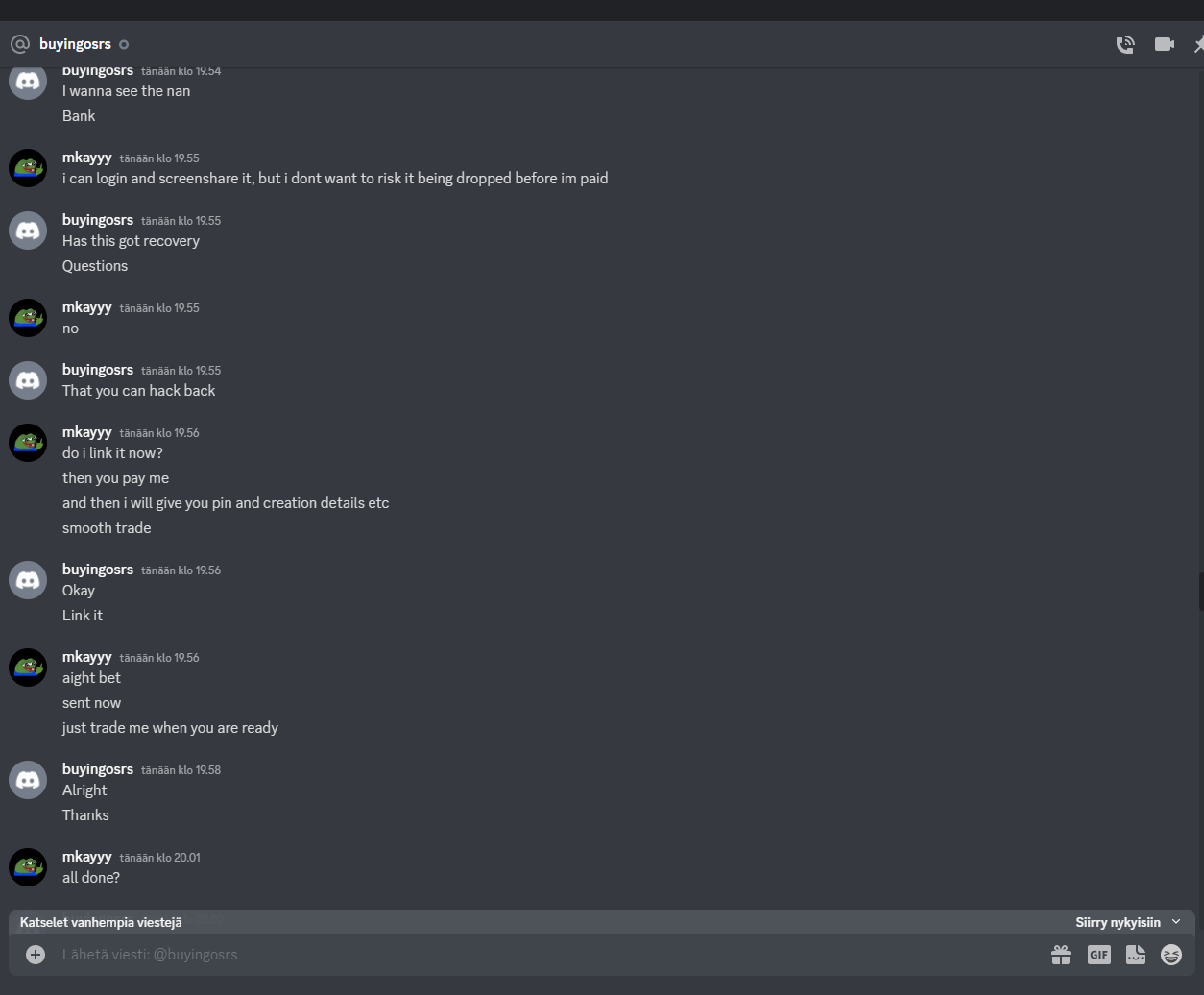Open the emoji picker

[x=1171, y=954]
